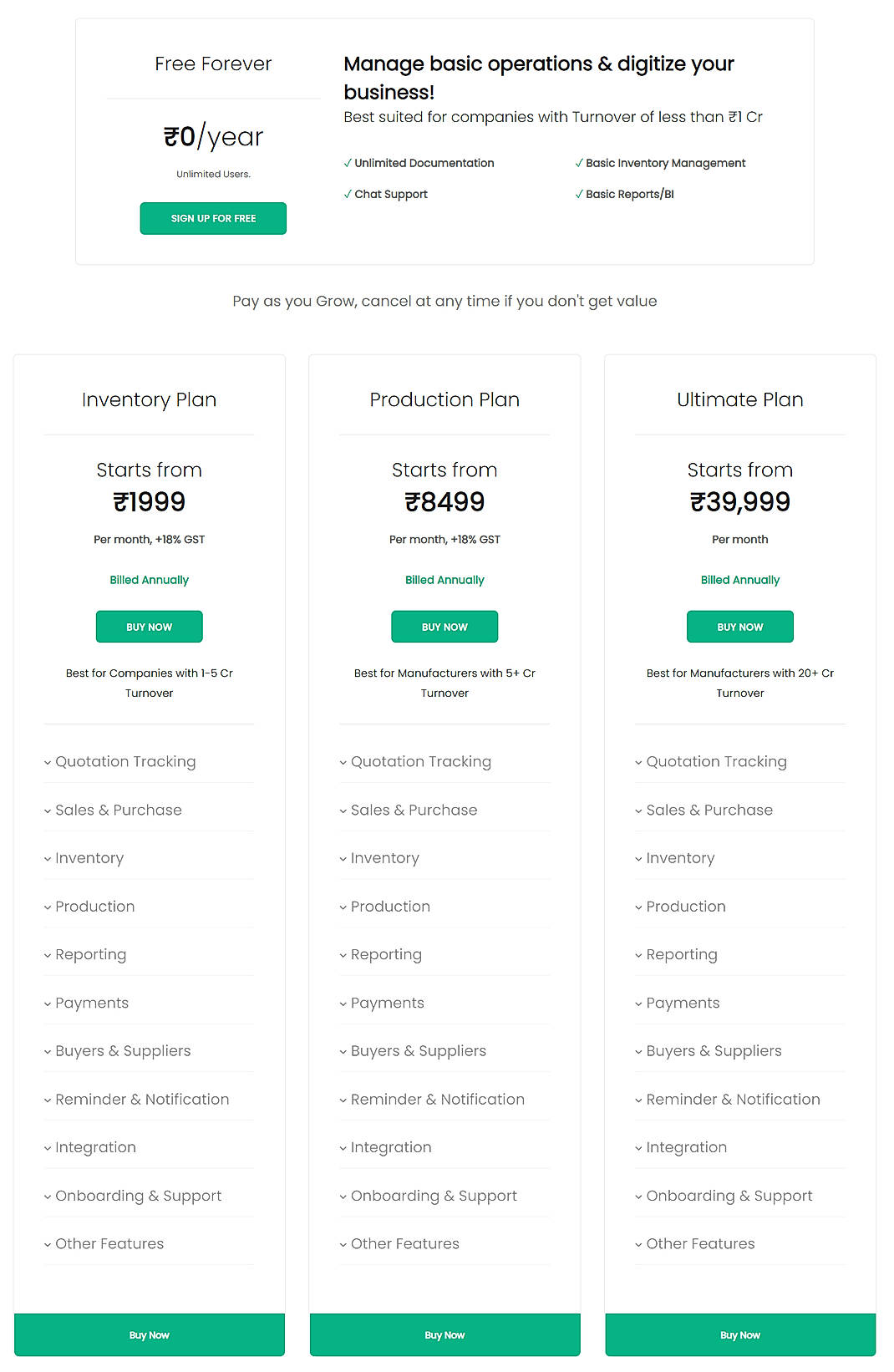This screenshot has width=894, height=1372.
Task: Expand Quotation Tracking in the Inventory Plan
Action: click(125, 761)
